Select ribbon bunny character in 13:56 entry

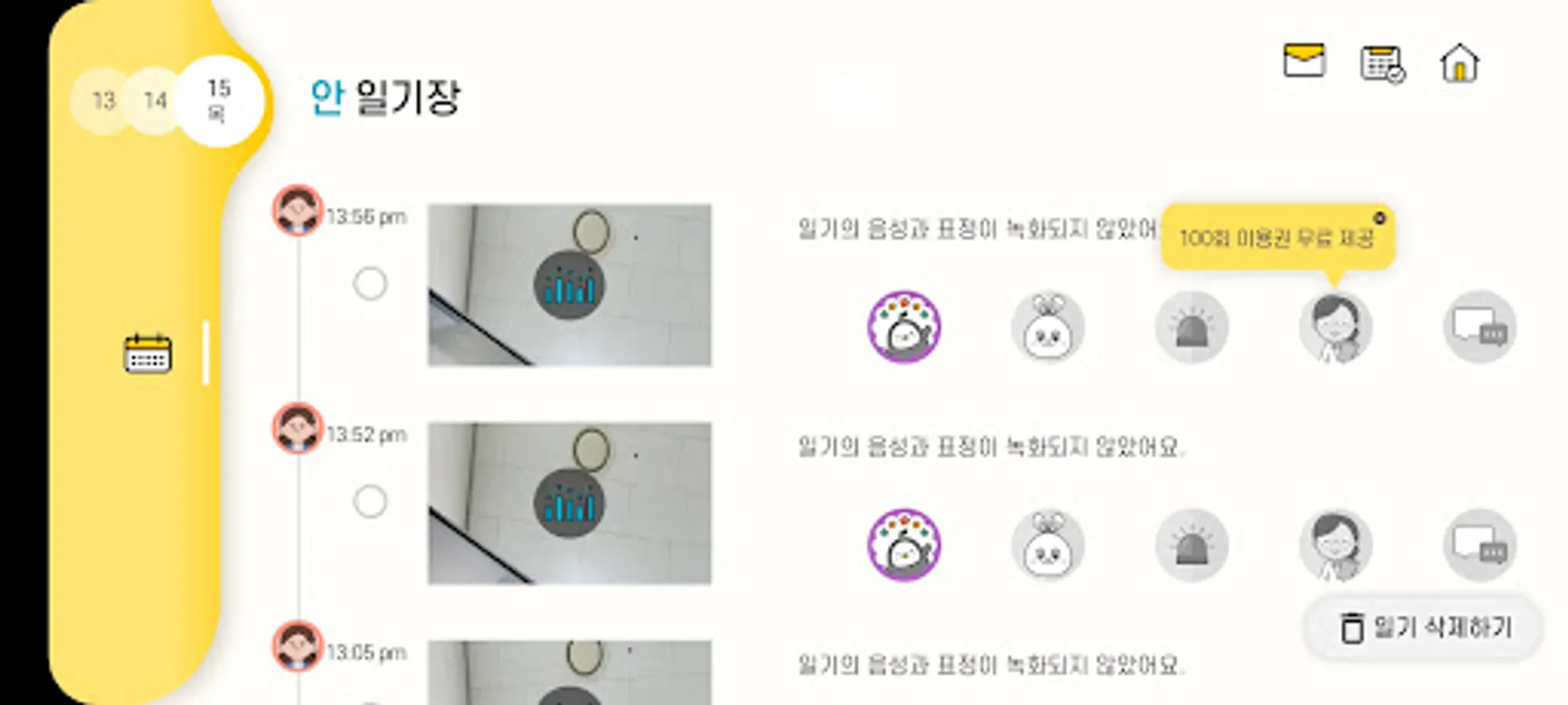pos(1048,327)
